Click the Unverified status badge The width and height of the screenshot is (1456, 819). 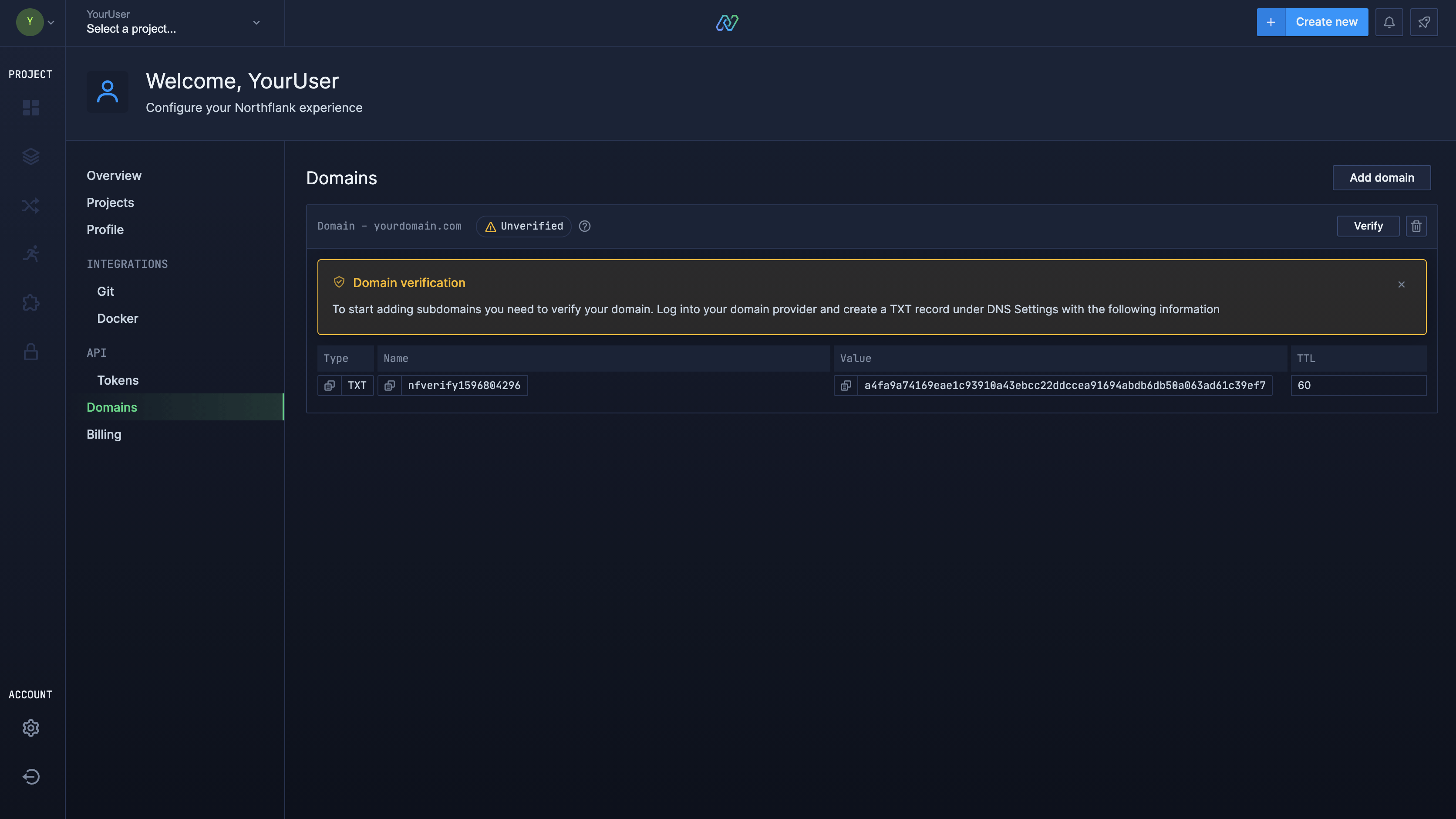524,226
